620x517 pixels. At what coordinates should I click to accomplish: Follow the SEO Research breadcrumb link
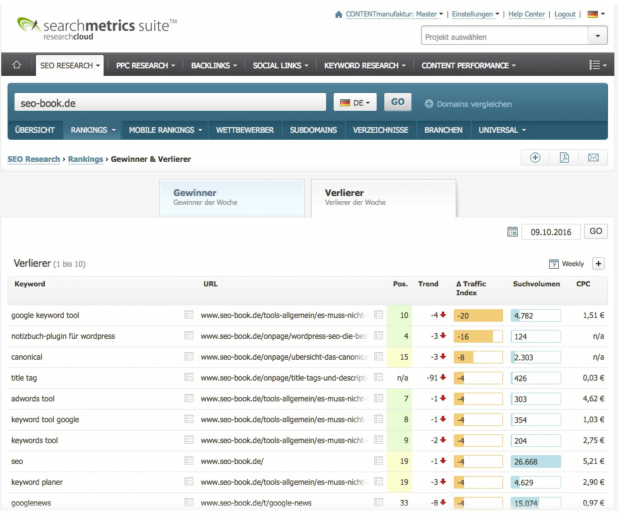34,159
